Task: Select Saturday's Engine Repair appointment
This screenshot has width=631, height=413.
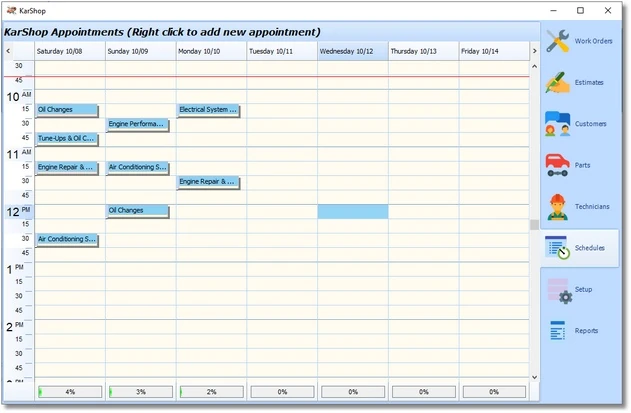Action: click(67, 167)
